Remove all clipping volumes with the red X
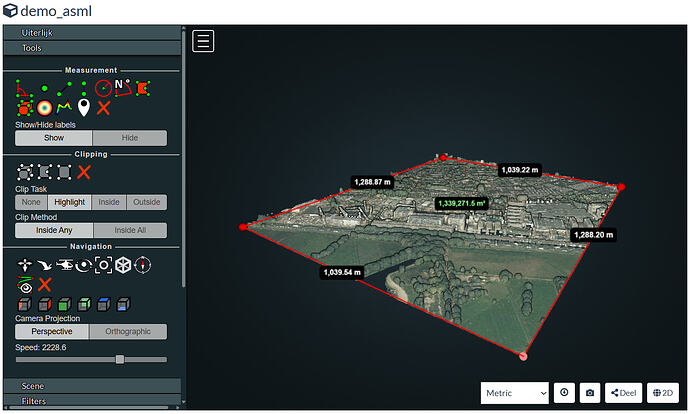 84,172
